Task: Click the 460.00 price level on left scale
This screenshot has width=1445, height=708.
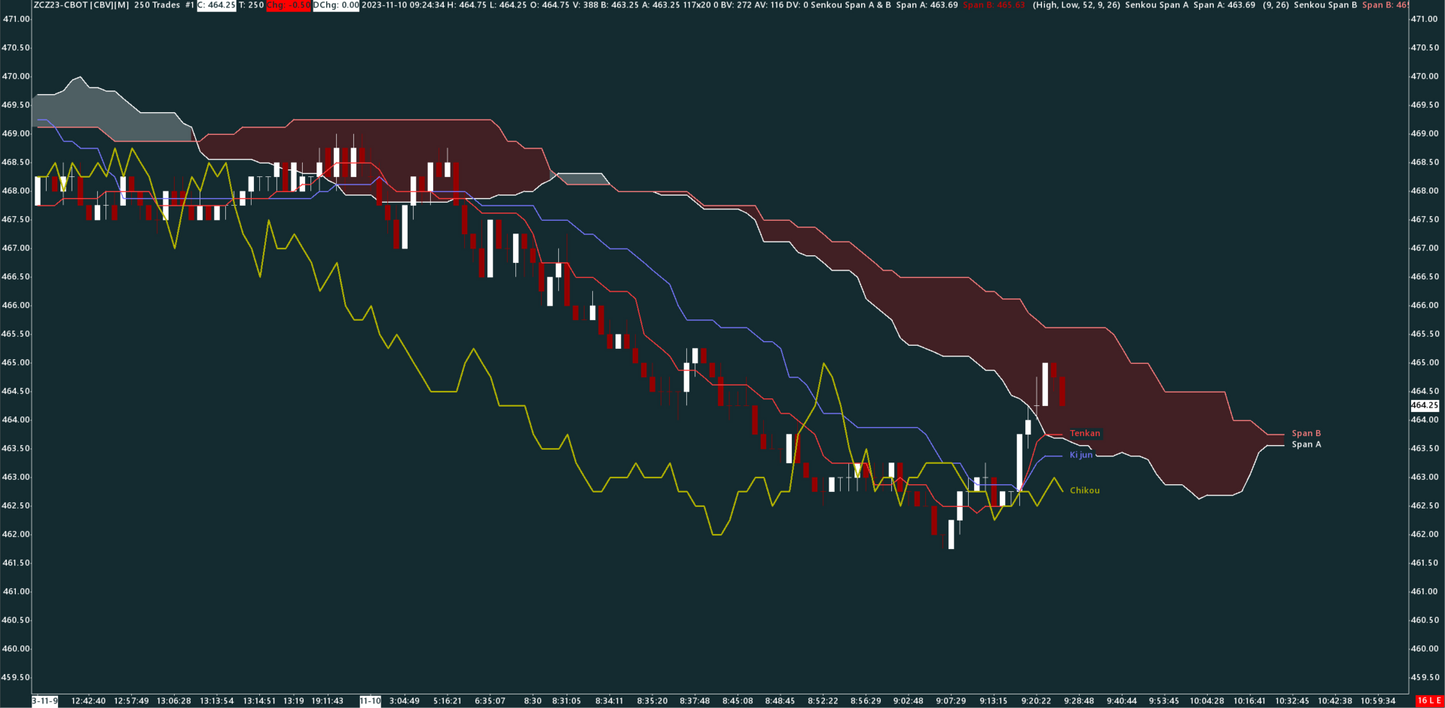Action: 15,649
